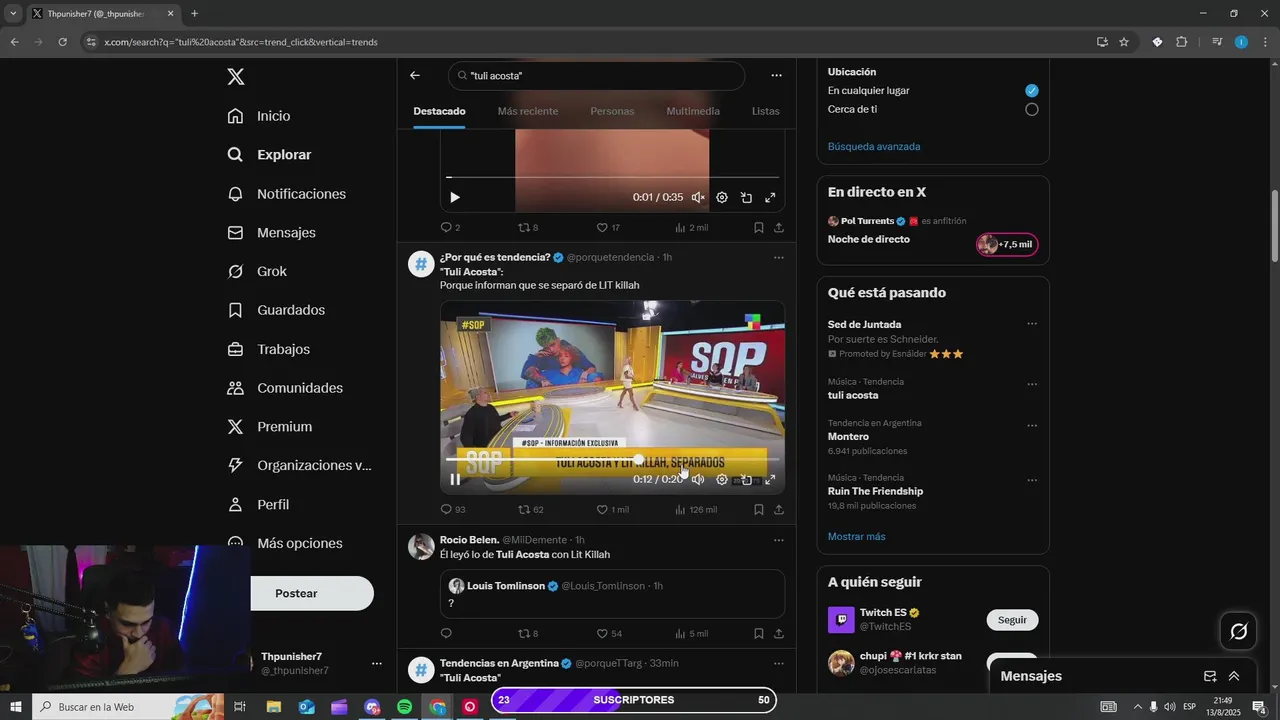Seek on the top 0:35 video progress bar
The height and width of the screenshot is (720, 1280).
(x=612, y=178)
